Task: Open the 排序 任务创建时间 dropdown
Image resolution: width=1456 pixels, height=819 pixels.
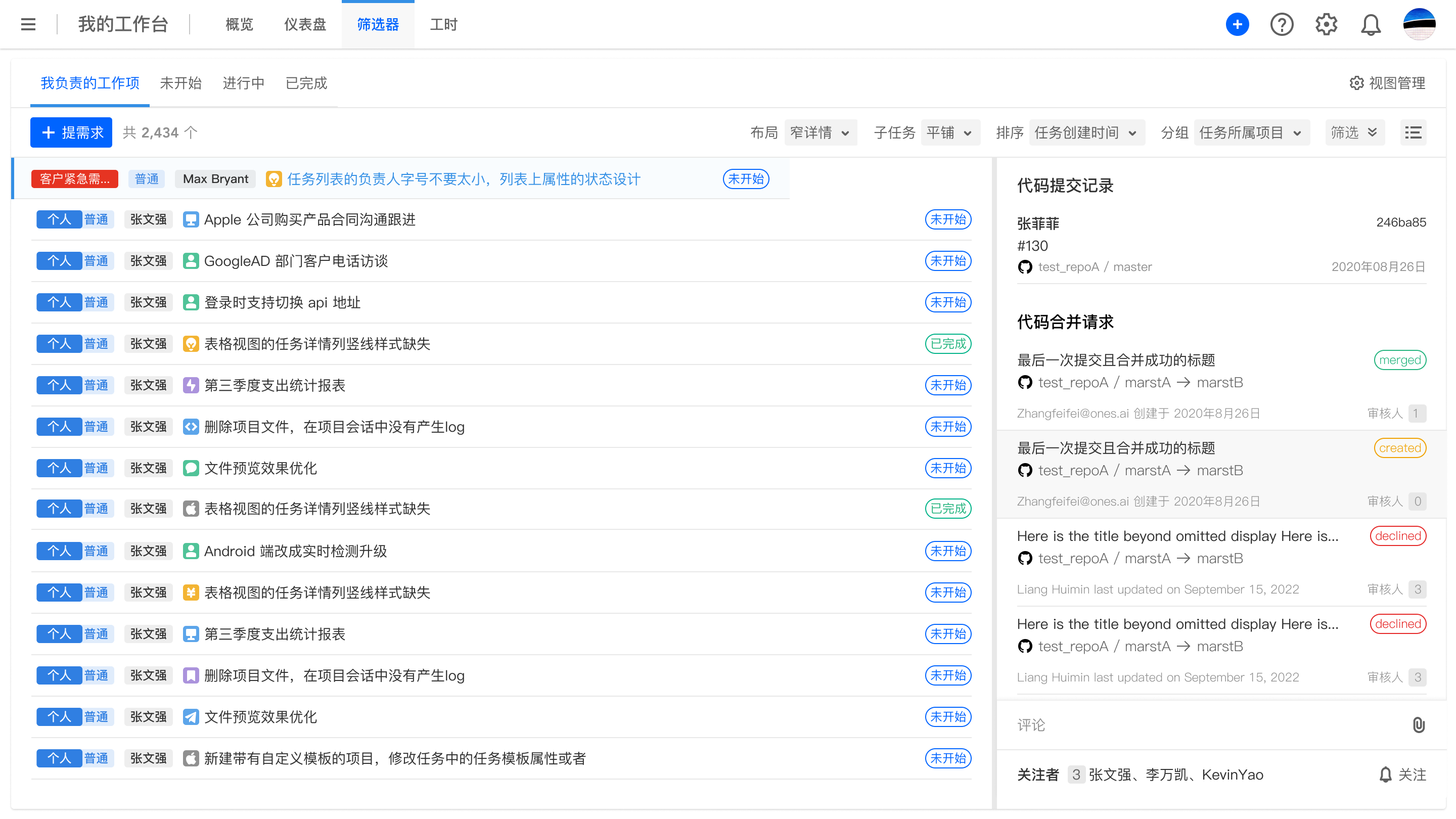Action: click(x=1087, y=133)
